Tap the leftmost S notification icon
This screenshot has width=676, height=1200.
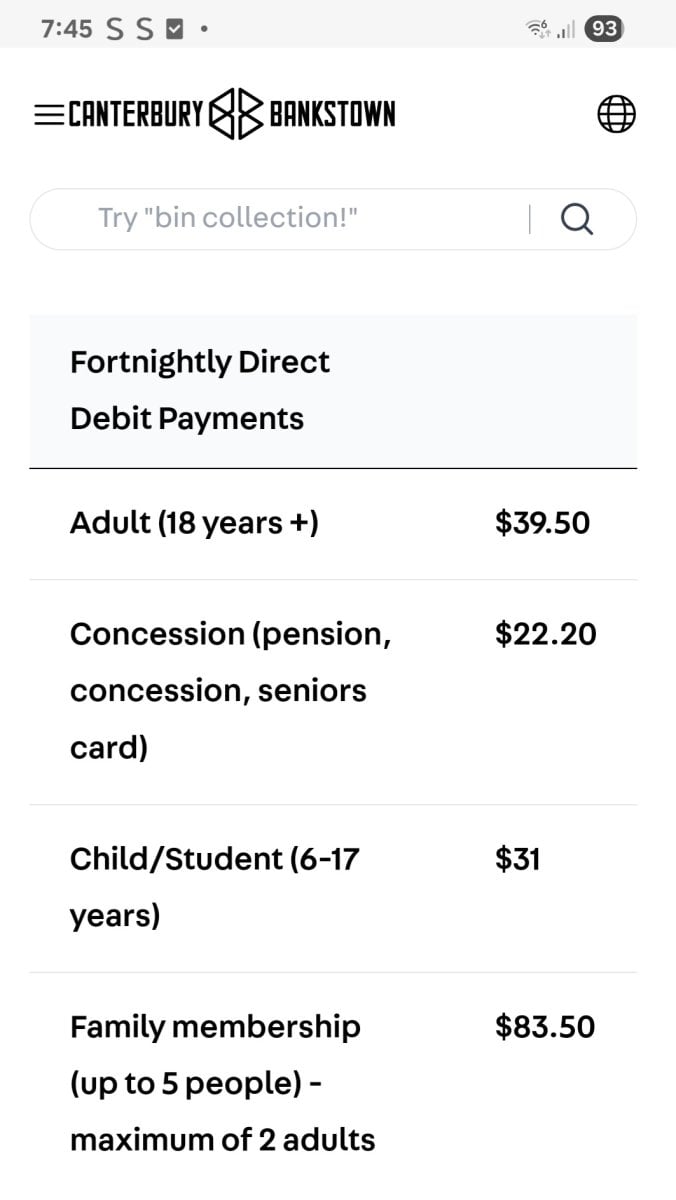(115, 30)
